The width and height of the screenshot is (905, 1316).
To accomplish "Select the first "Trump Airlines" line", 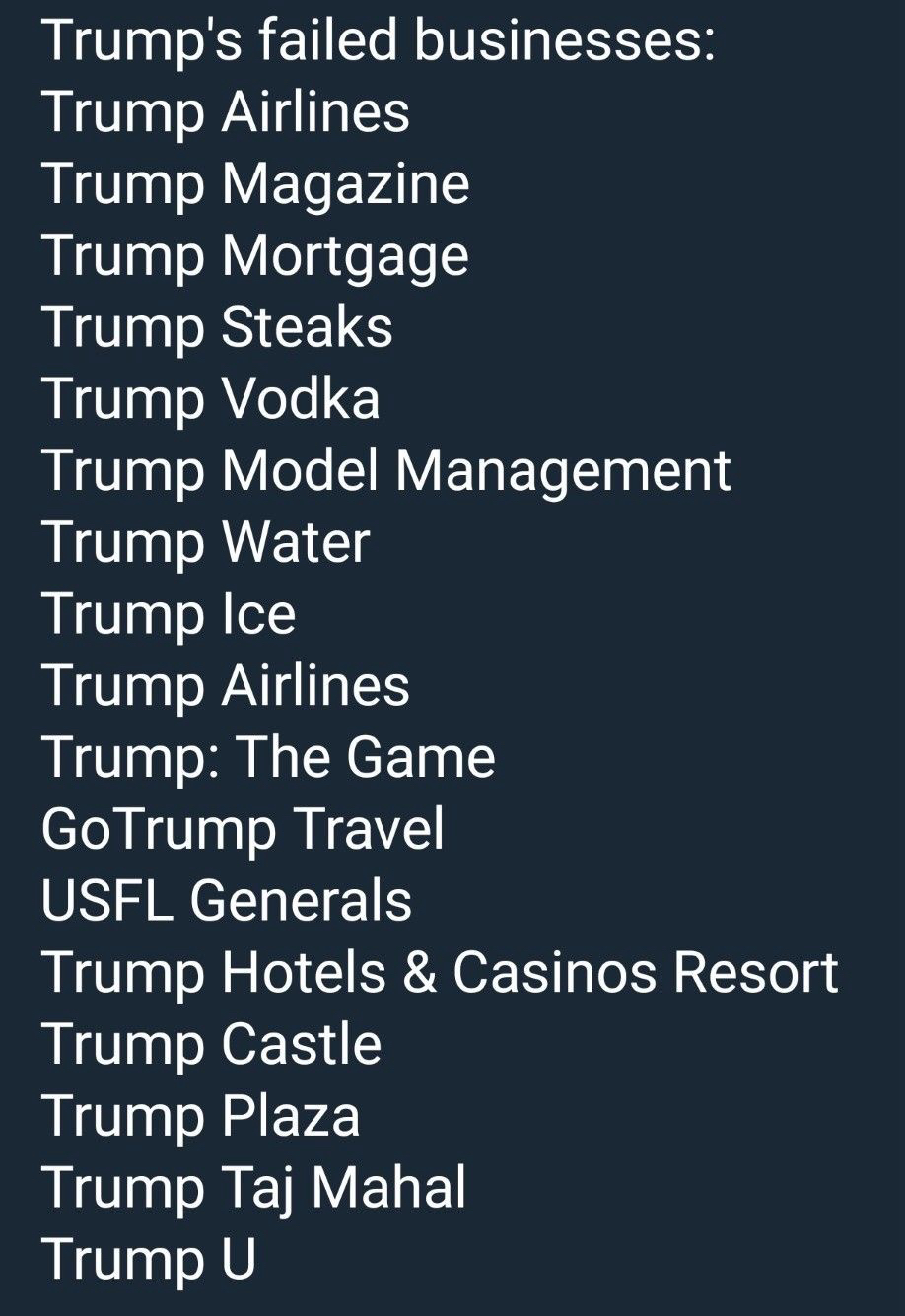I will 225,111.
